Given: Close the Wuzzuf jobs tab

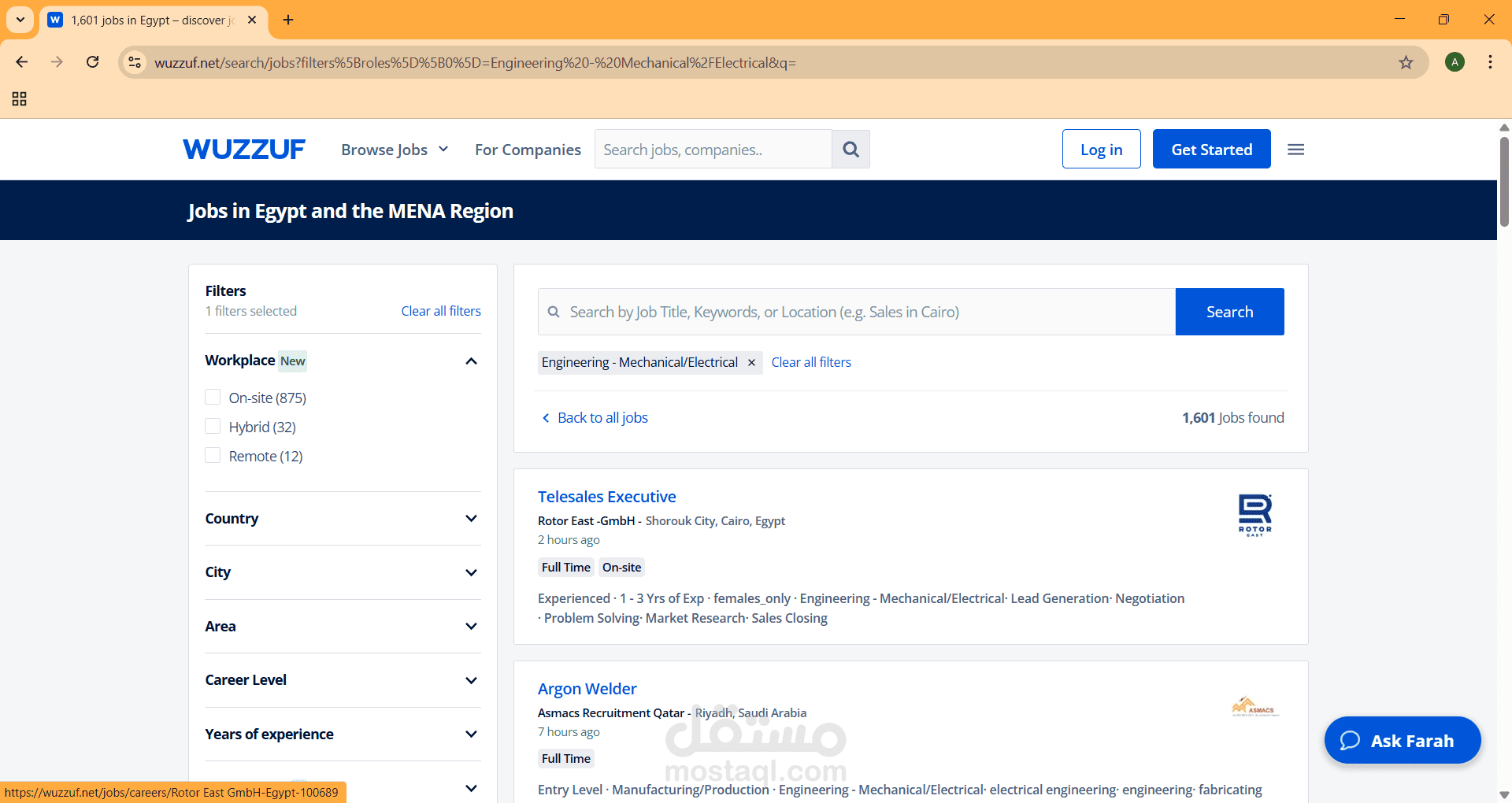Looking at the screenshot, I should (x=252, y=20).
